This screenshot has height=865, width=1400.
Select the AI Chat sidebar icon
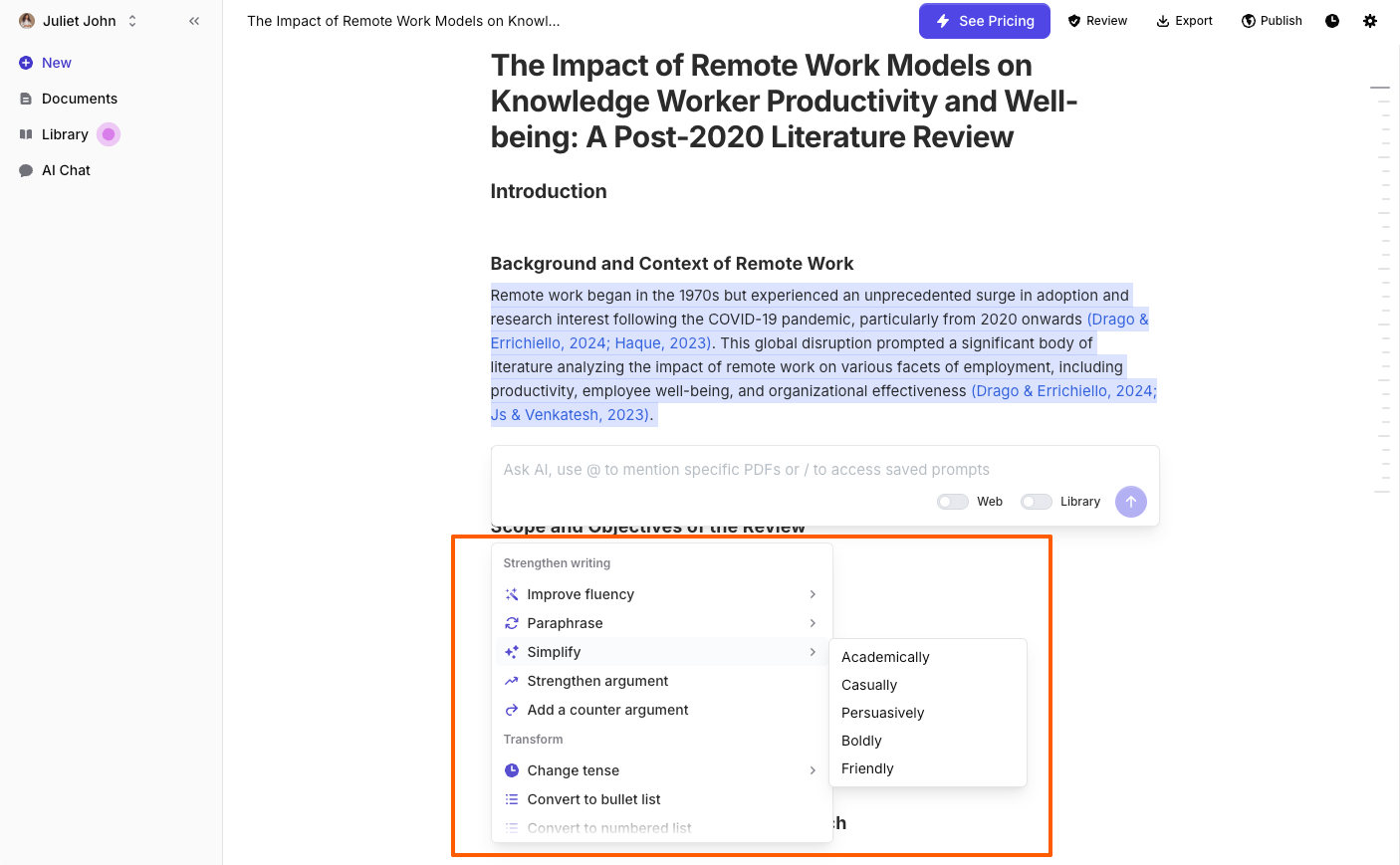pyautogui.click(x=25, y=169)
